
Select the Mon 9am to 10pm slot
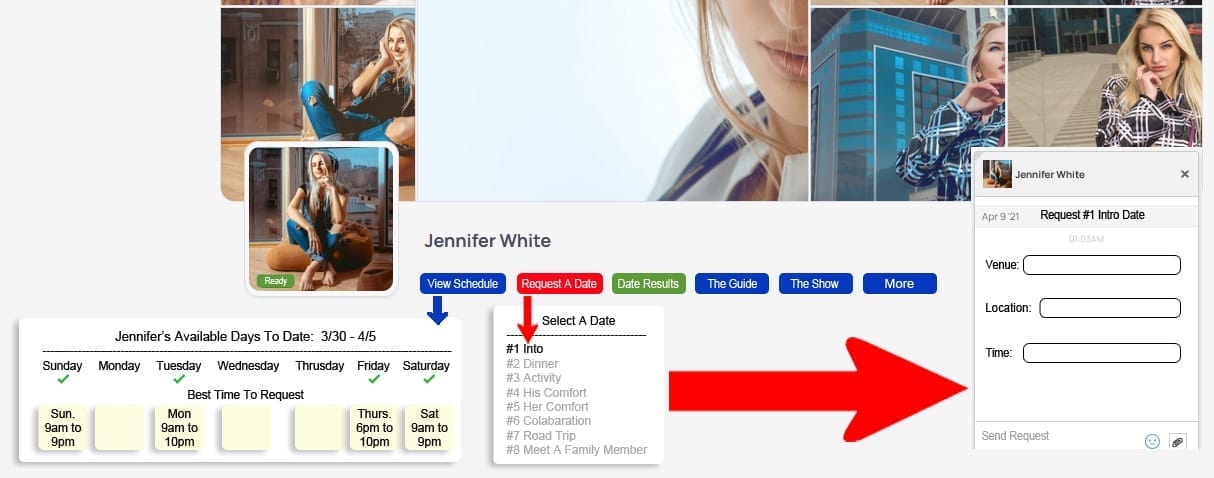point(179,428)
